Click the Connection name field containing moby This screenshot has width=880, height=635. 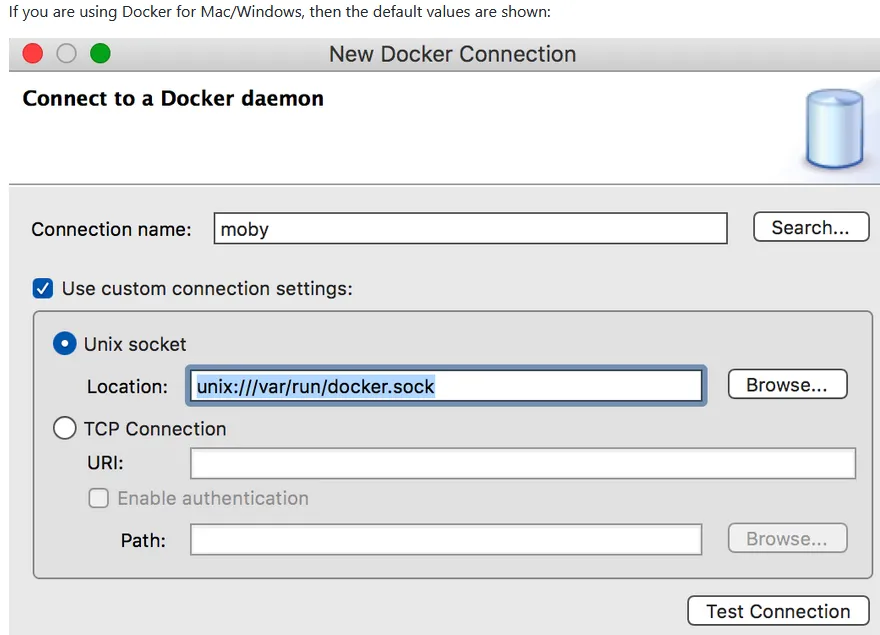[470, 229]
